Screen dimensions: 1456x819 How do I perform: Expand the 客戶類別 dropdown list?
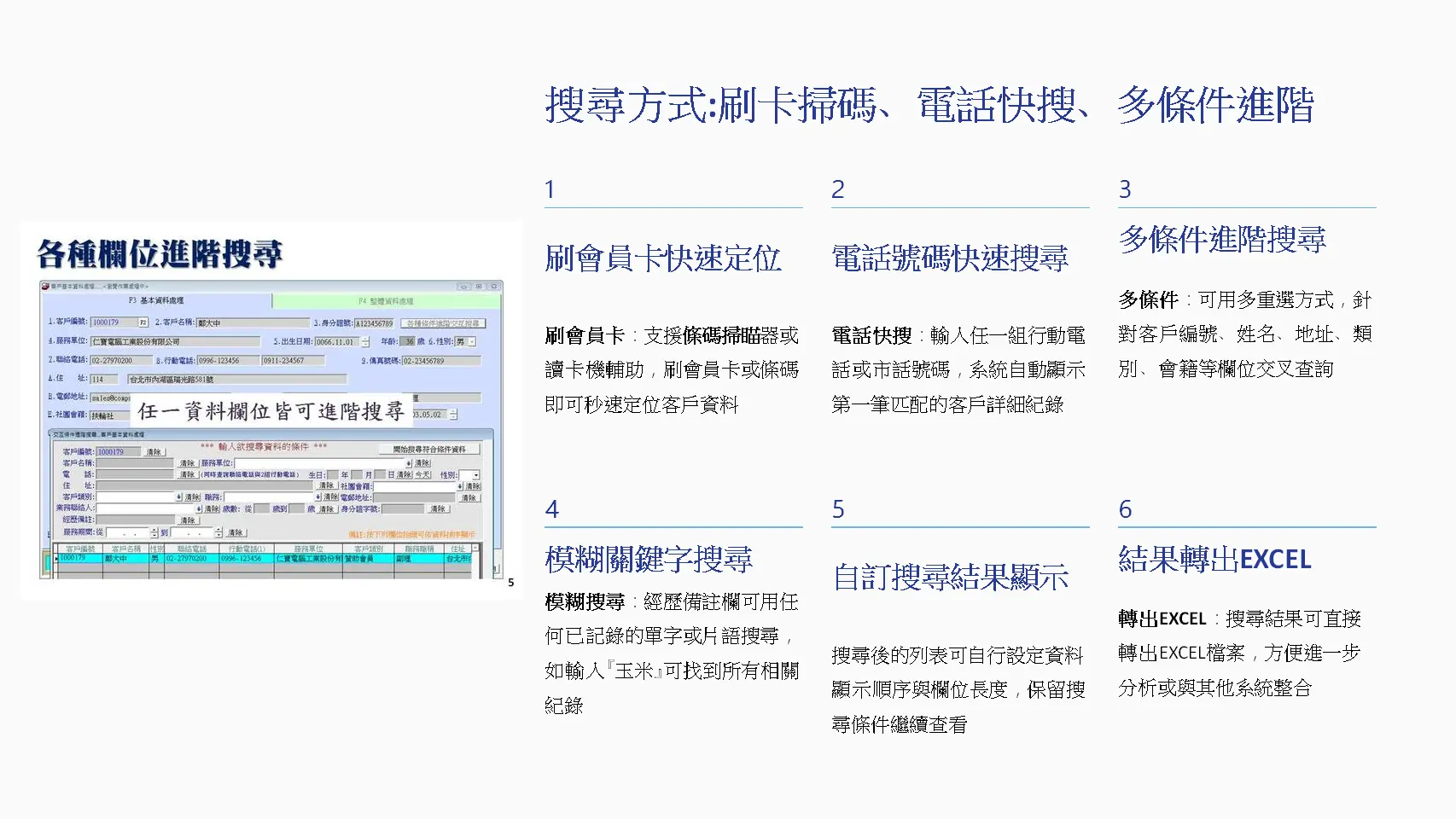click(178, 497)
